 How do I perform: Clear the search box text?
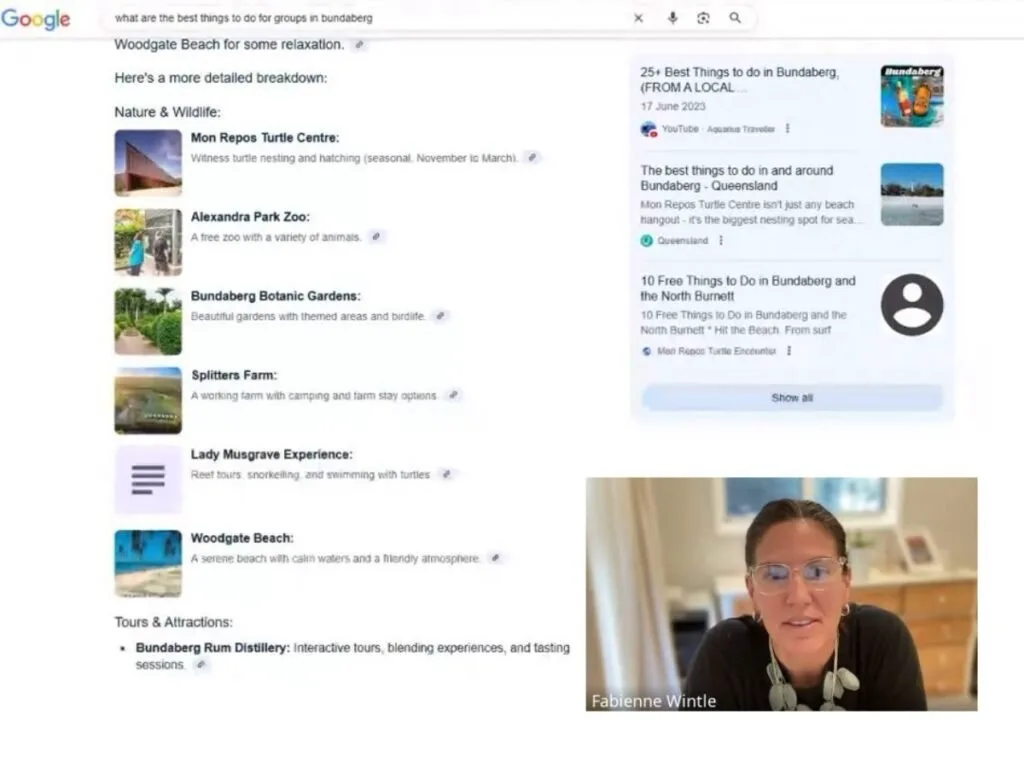(x=638, y=18)
